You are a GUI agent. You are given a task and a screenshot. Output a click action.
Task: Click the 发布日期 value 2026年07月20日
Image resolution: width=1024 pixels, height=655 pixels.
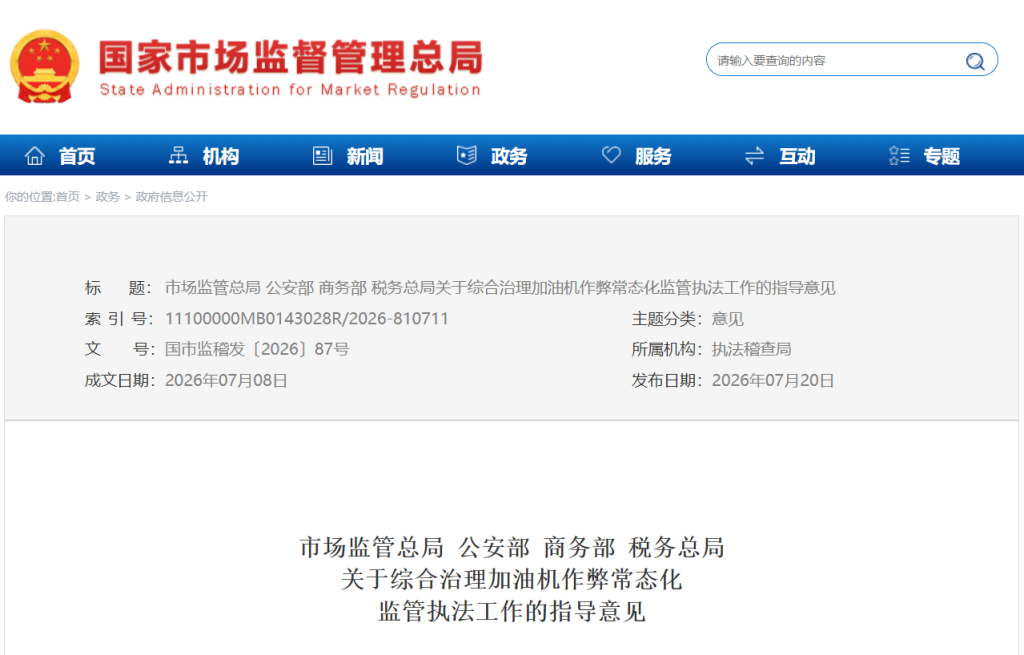(x=773, y=381)
